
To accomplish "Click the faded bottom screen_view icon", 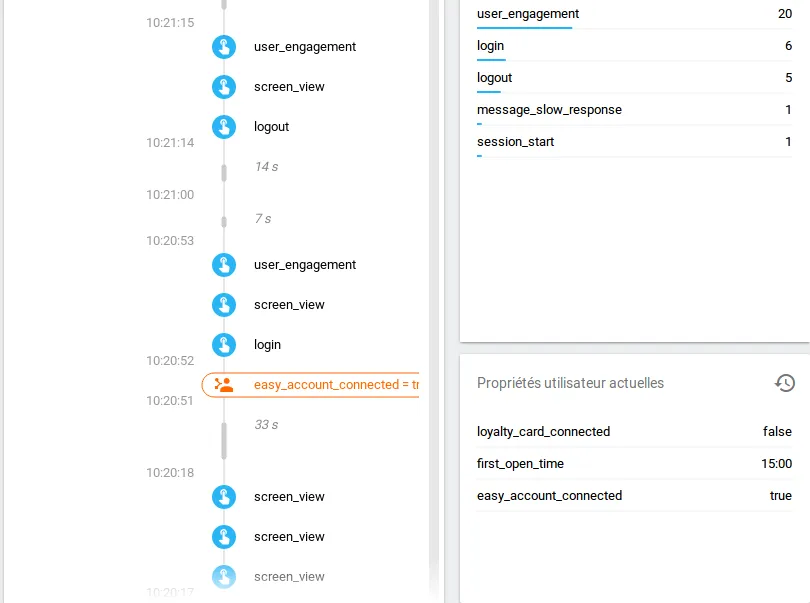I will coord(224,577).
